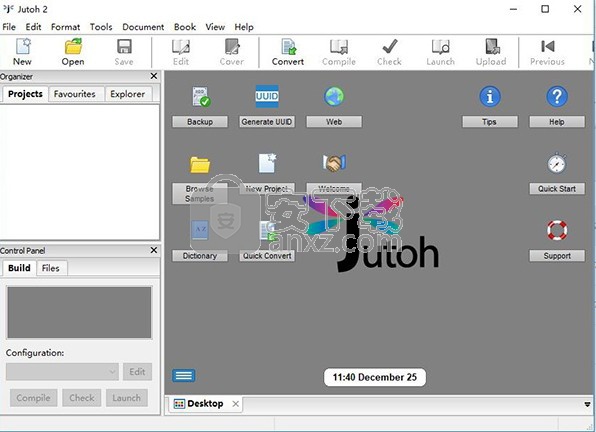The image size is (596, 432).
Task: Click the Convert toolbar icon
Action: (x=288, y=47)
